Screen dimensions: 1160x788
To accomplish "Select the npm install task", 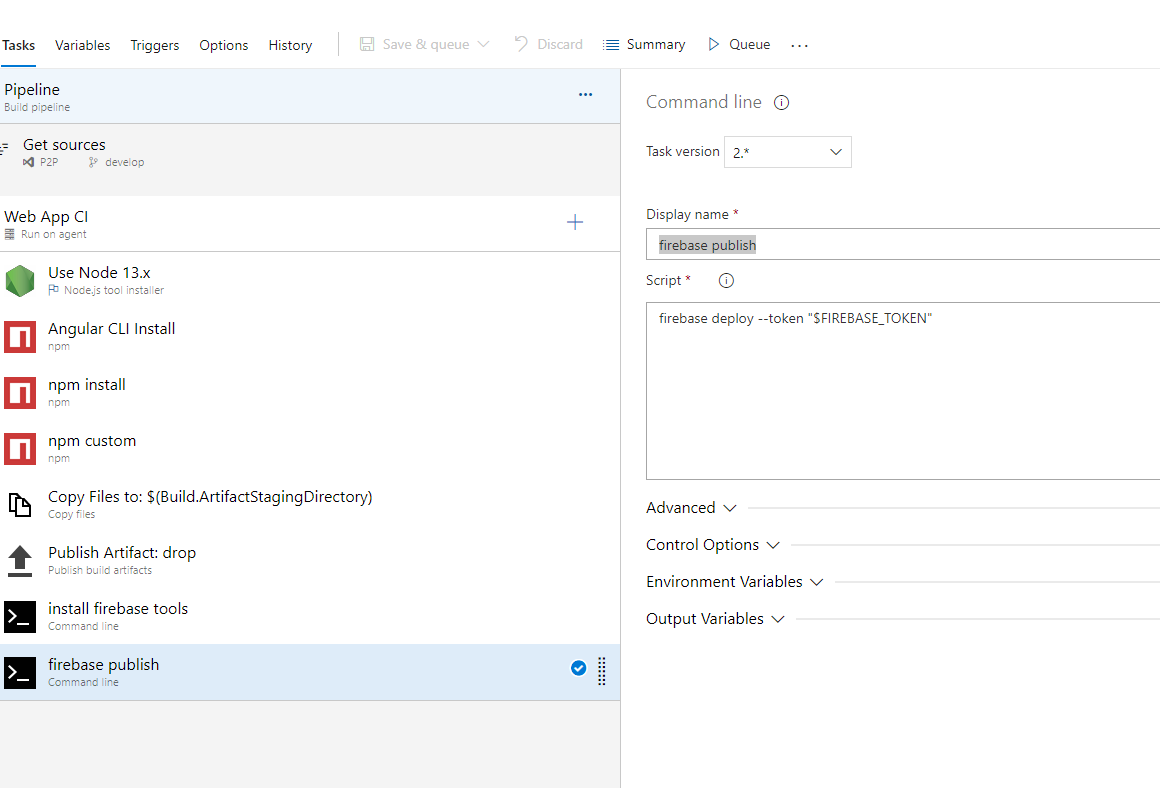I will (310, 393).
